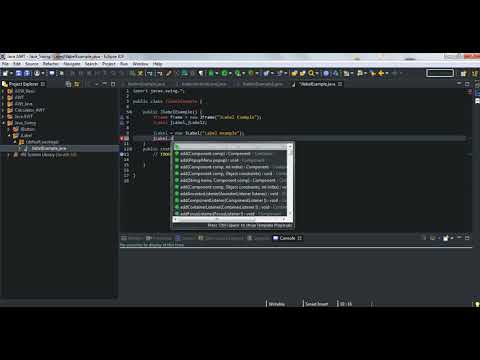The height and width of the screenshot is (360, 480).
Task: Select add(Component comp, int index) suggestion
Action: click(x=230, y=167)
